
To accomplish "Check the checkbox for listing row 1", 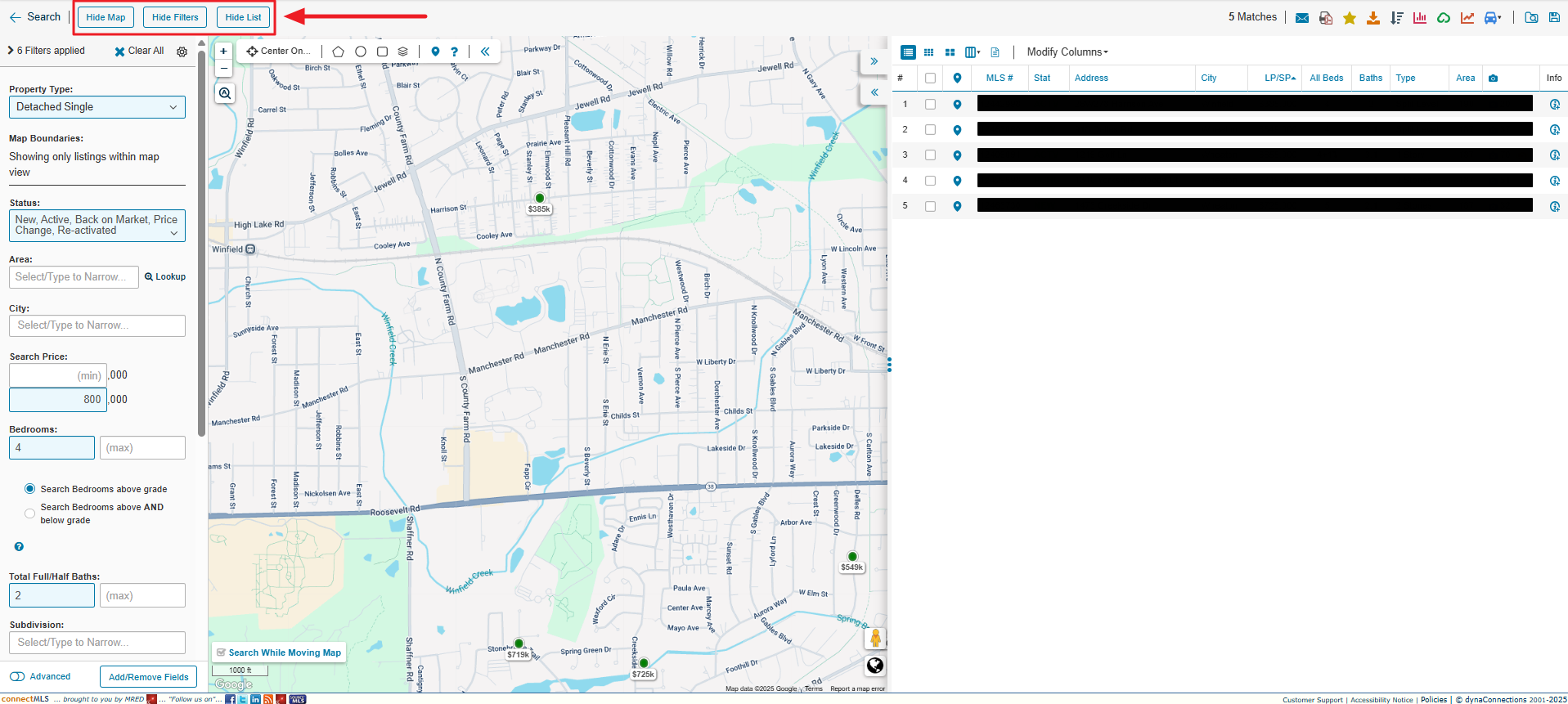I will pyautogui.click(x=930, y=105).
